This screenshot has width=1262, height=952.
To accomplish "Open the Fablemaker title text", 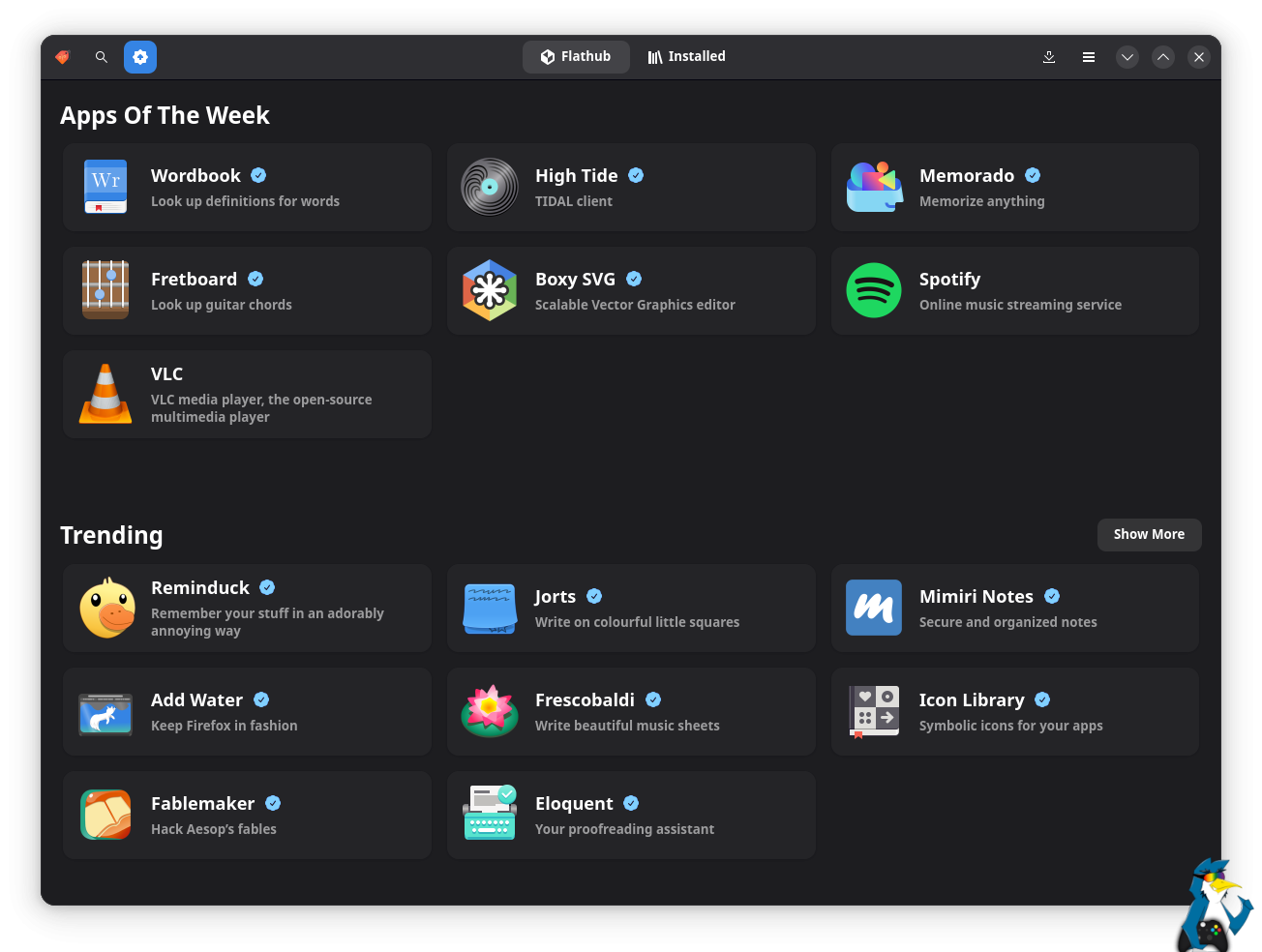I will [x=202, y=803].
